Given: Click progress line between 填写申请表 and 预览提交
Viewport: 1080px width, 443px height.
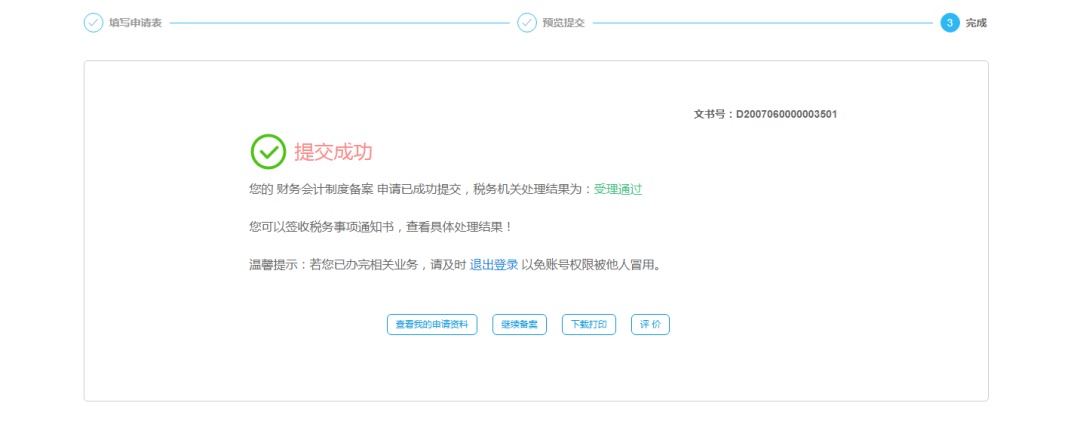Looking at the screenshot, I should tap(340, 23).
